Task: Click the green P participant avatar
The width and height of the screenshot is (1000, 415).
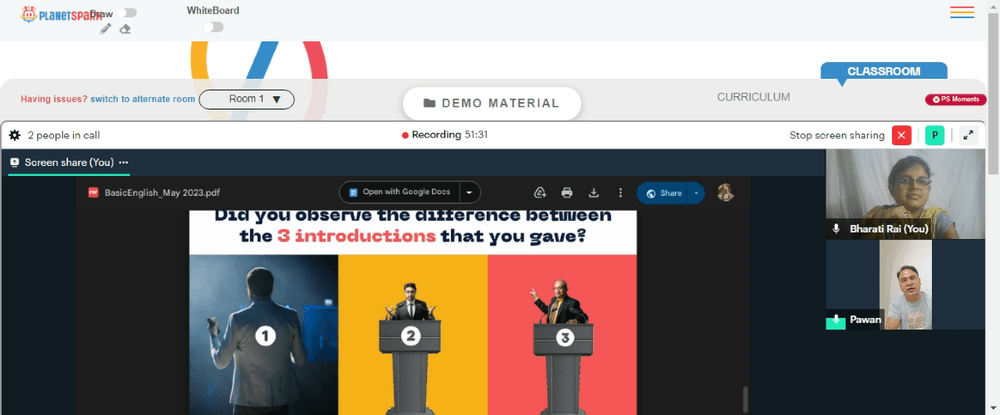Action: [x=934, y=135]
